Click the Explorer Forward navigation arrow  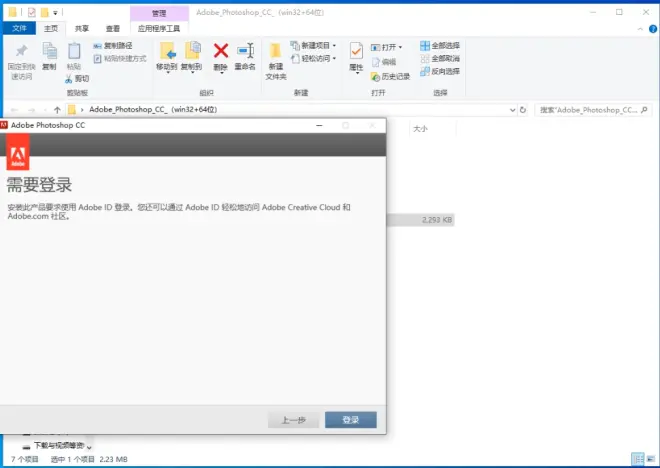pyautogui.click(x=31, y=110)
